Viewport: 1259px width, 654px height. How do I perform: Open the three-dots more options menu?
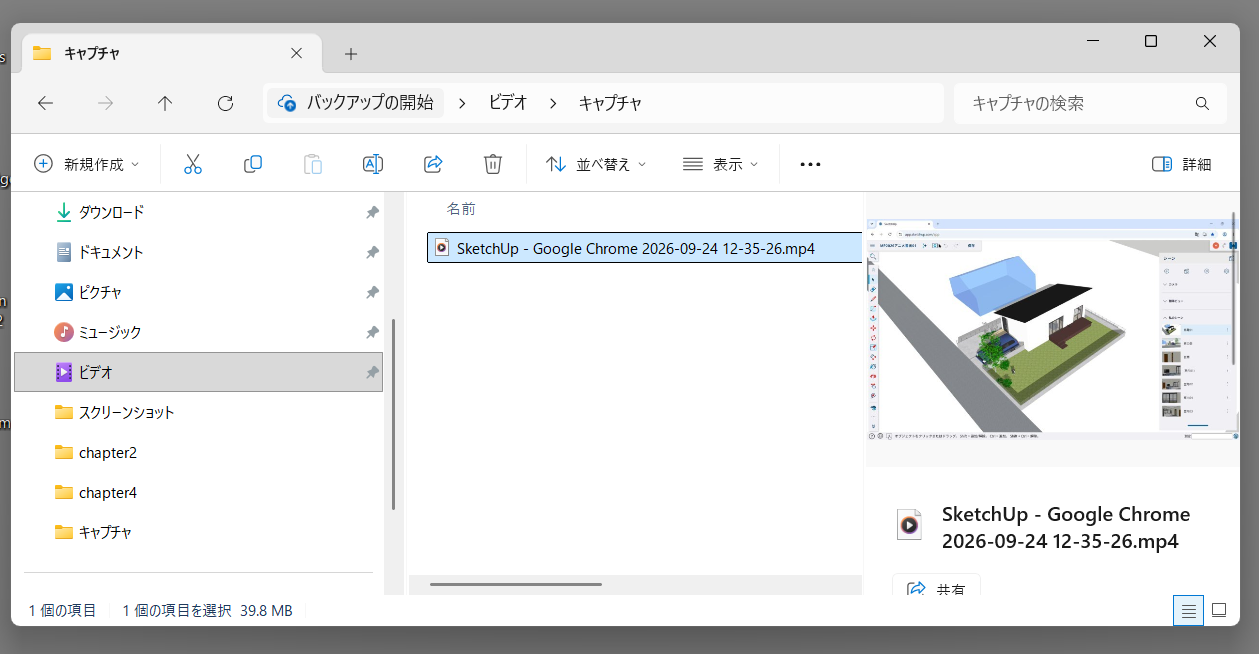[810, 164]
